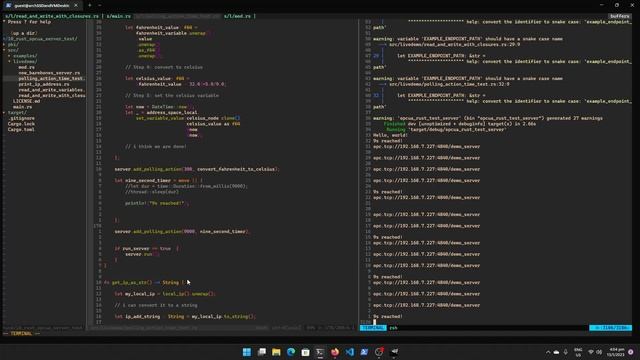This screenshot has width=640, height=360.
Task: Open Task View from the taskbar
Action: pyautogui.click(x=262, y=352)
